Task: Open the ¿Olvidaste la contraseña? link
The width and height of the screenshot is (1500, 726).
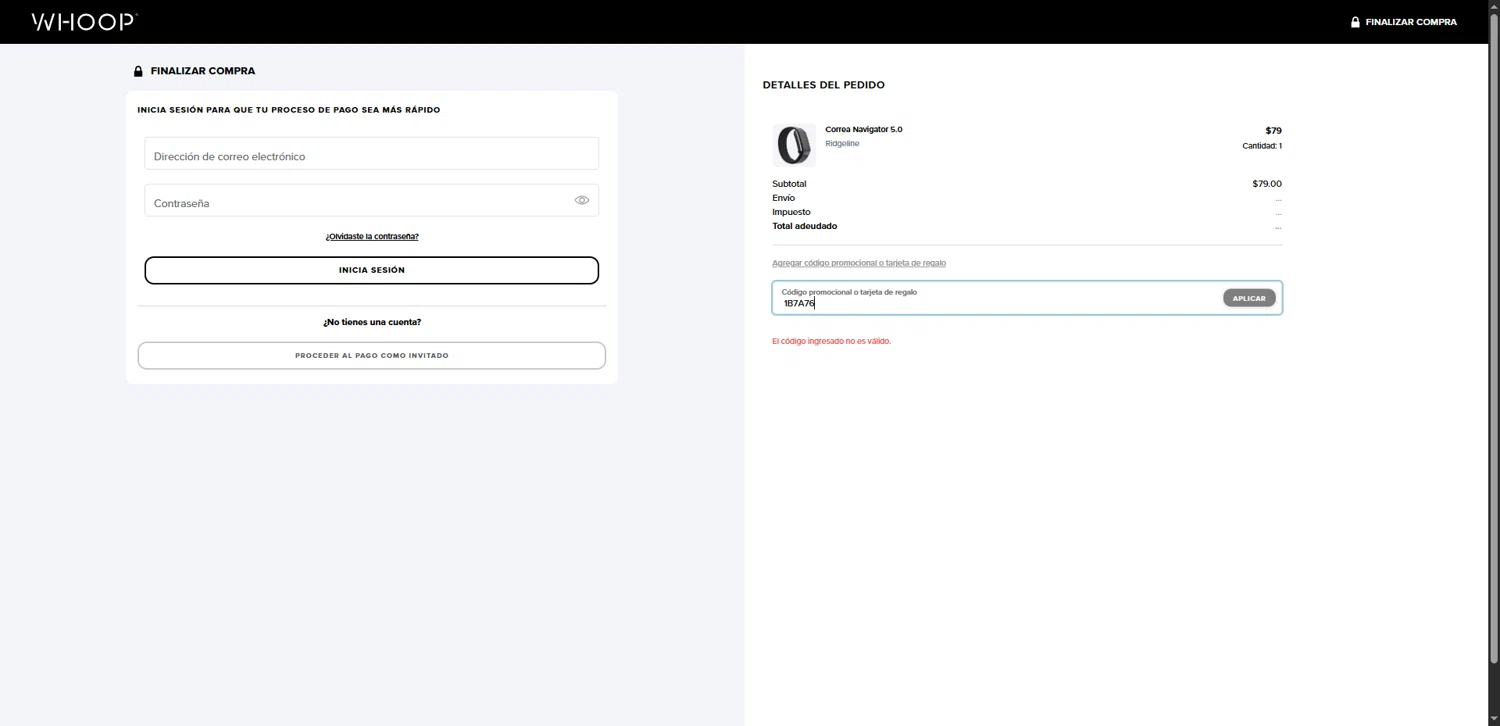Action: (x=372, y=237)
